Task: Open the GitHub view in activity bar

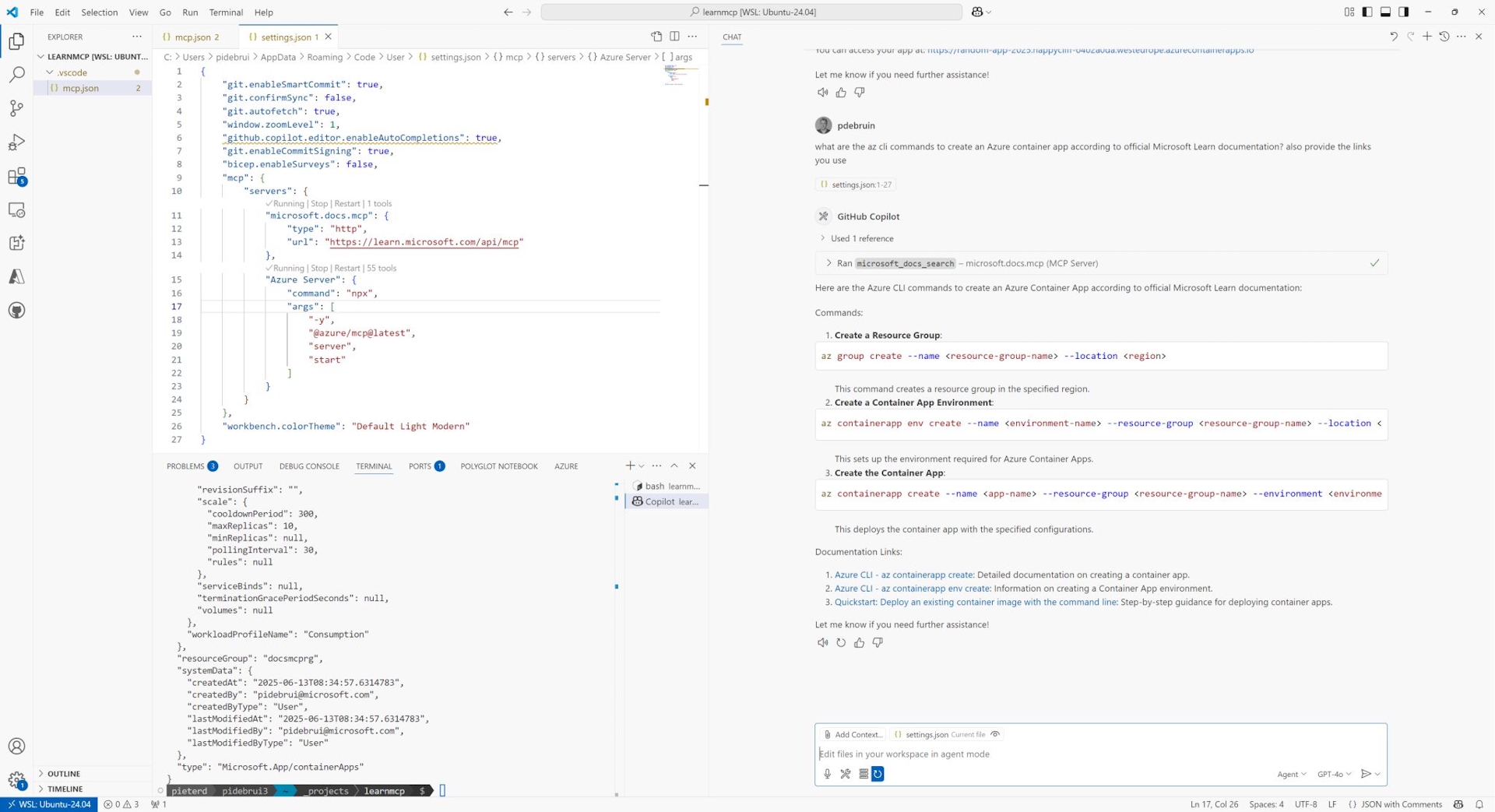Action: pos(16,311)
